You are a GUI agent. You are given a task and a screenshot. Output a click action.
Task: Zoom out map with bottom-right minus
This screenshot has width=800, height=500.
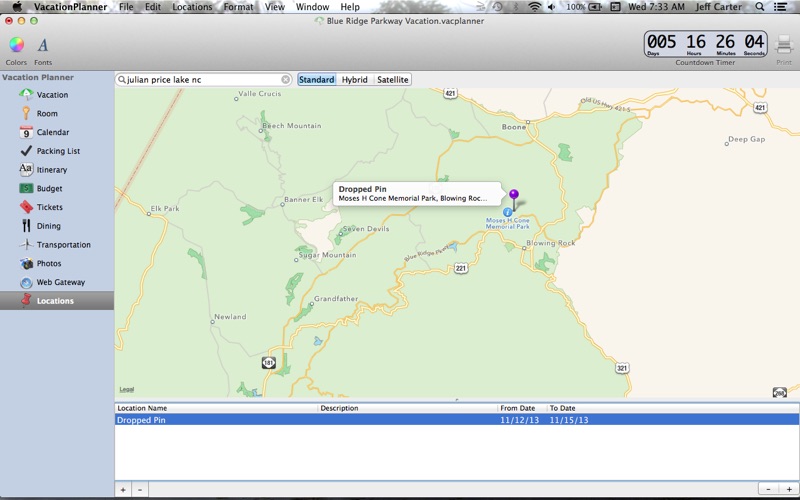pos(768,489)
